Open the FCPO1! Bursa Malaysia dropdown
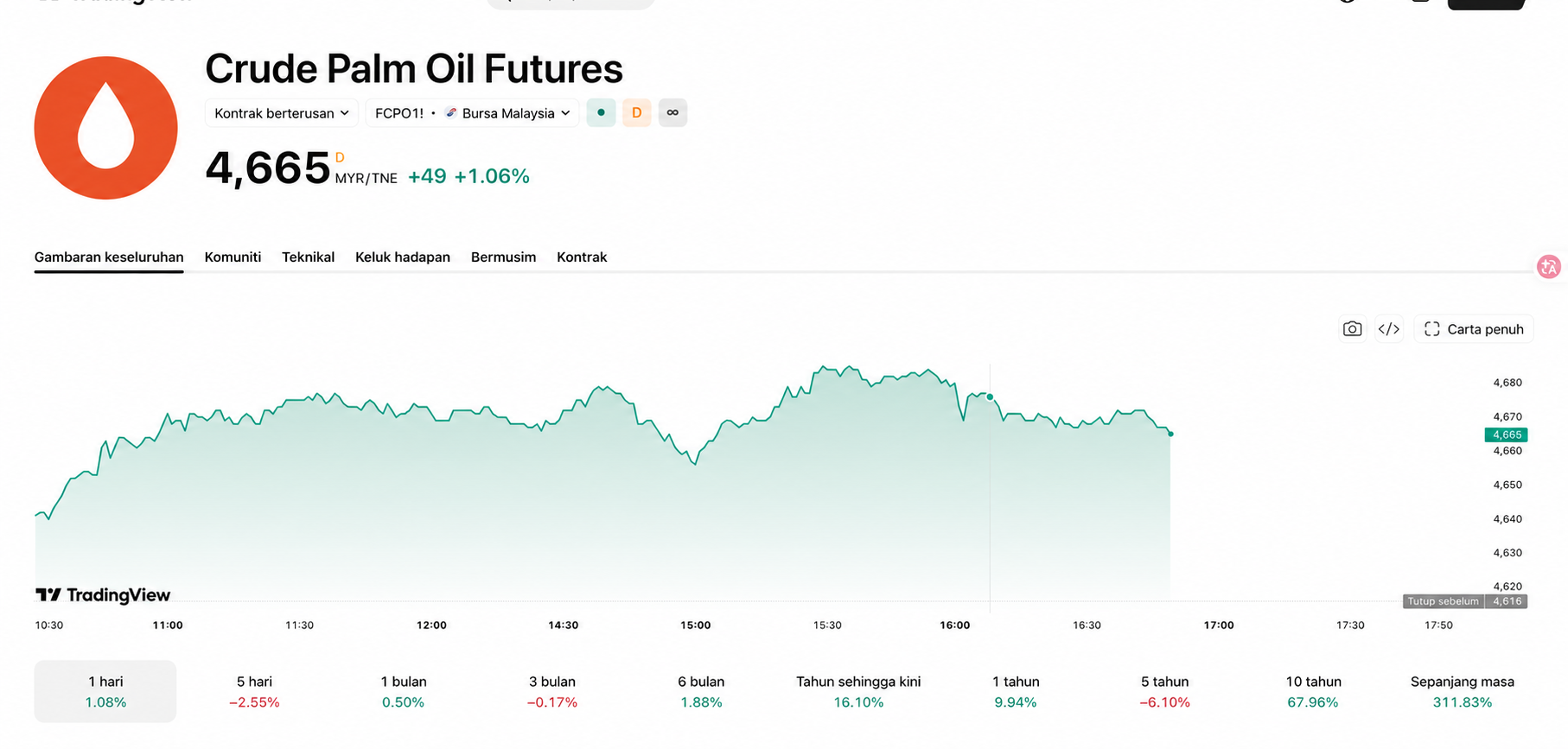This screenshot has width=1568, height=749. (473, 113)
